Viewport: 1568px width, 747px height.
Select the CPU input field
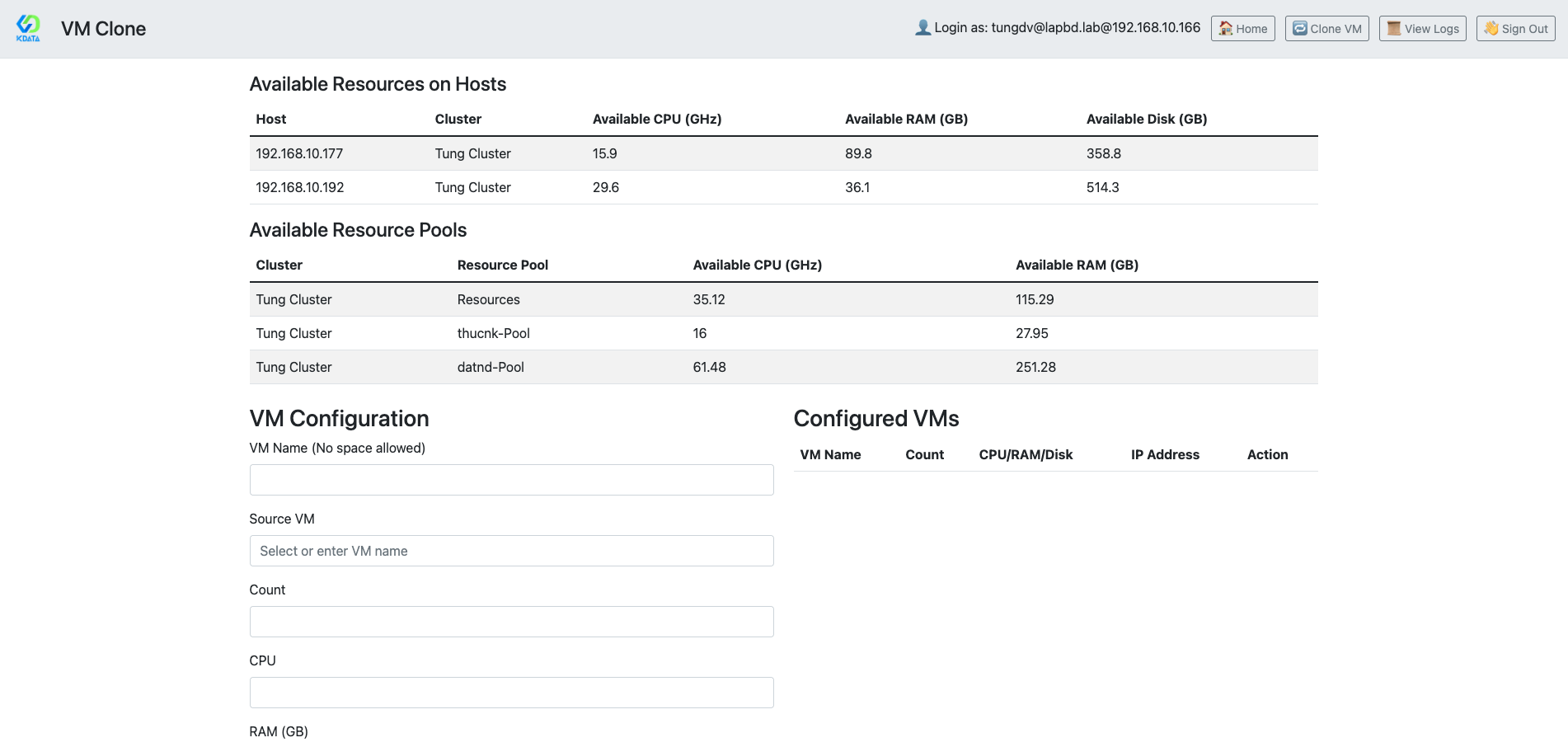pos(511,693)
